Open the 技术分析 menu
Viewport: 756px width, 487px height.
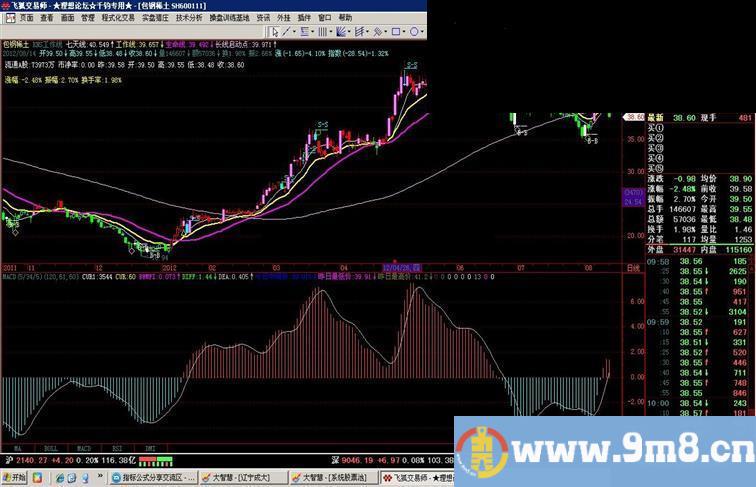[x=188, y=17]
